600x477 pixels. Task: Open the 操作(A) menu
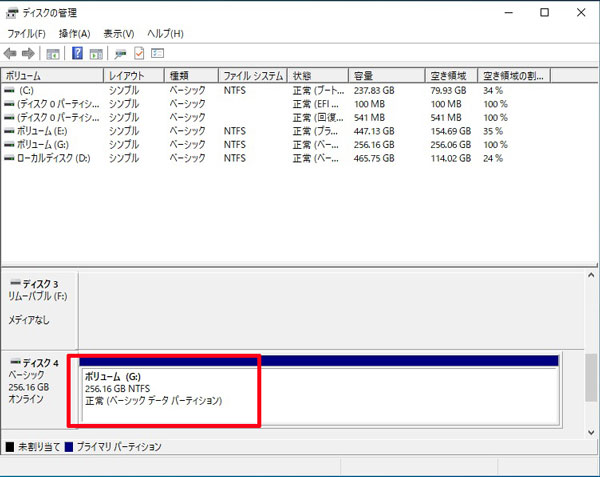74,33
